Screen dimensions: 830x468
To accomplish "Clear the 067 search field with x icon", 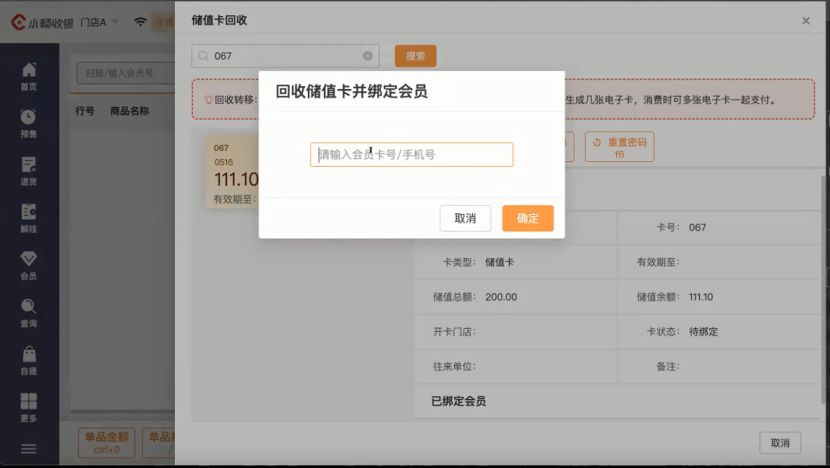I will (367, 56).
